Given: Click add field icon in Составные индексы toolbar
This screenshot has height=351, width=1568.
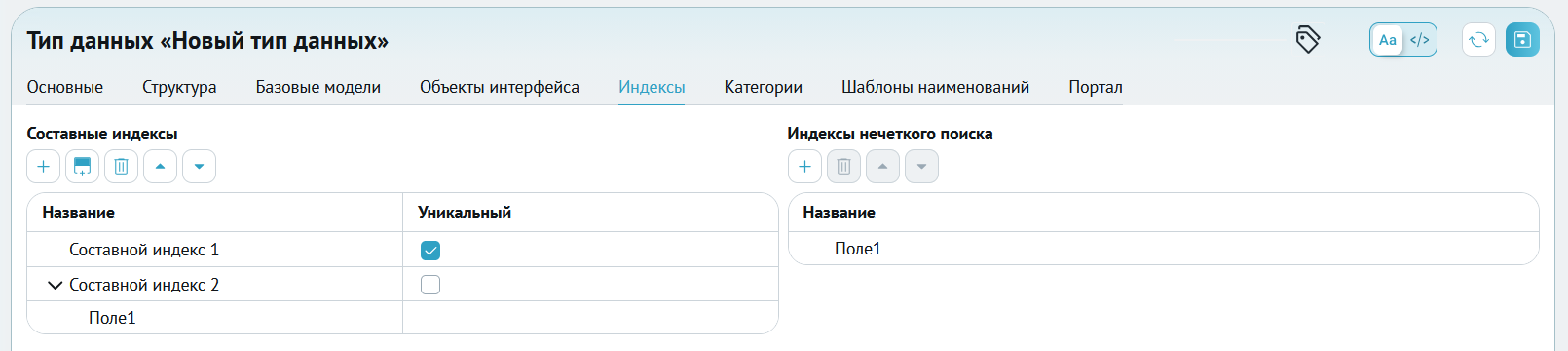Looking at the screenshot, I should point(82,167).
